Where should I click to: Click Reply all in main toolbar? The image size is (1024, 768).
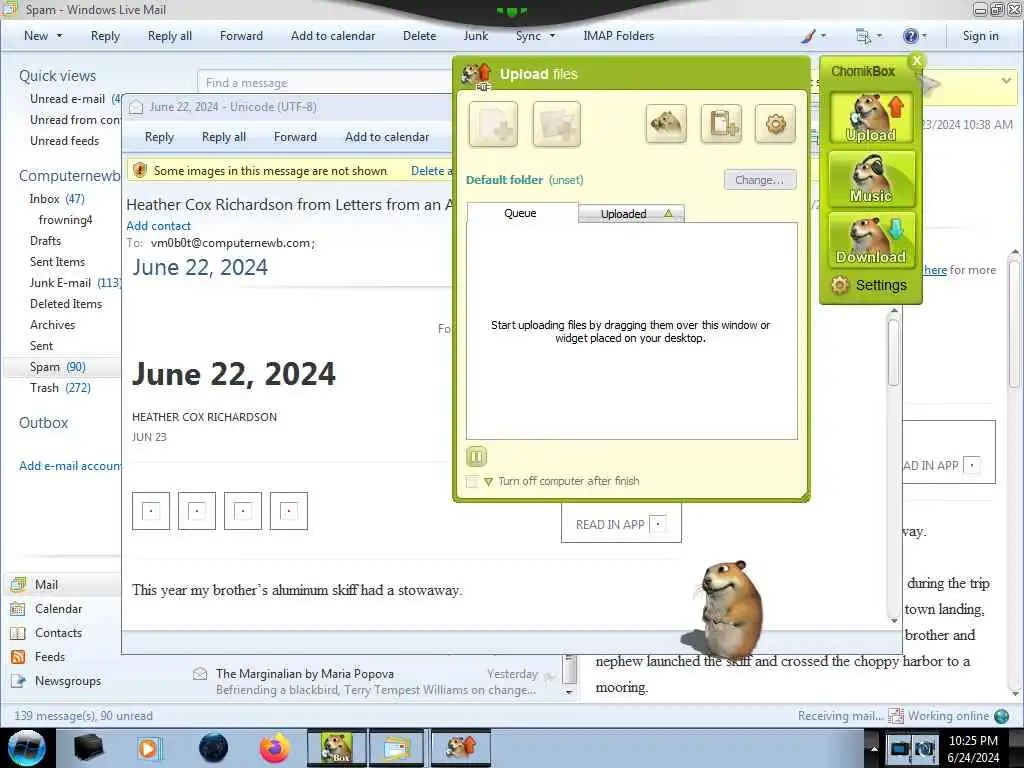point(170,36)
